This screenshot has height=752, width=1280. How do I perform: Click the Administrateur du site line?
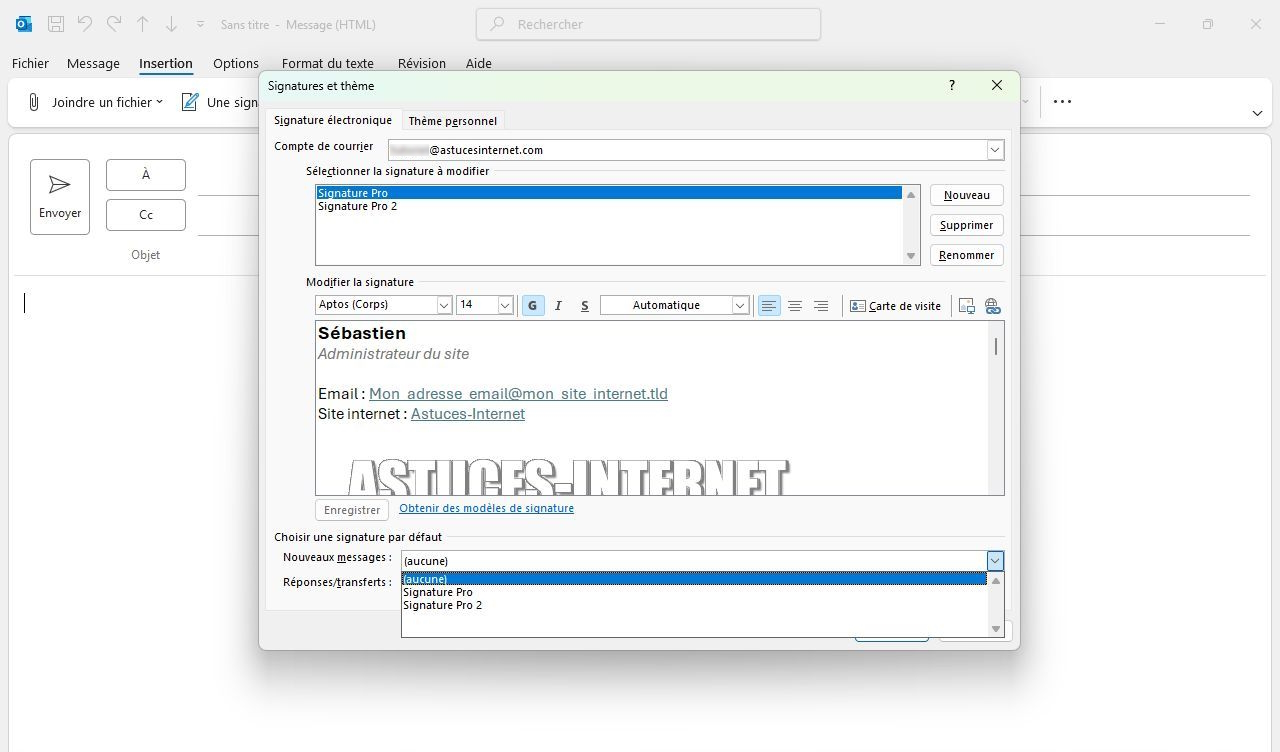pos(393,354)
